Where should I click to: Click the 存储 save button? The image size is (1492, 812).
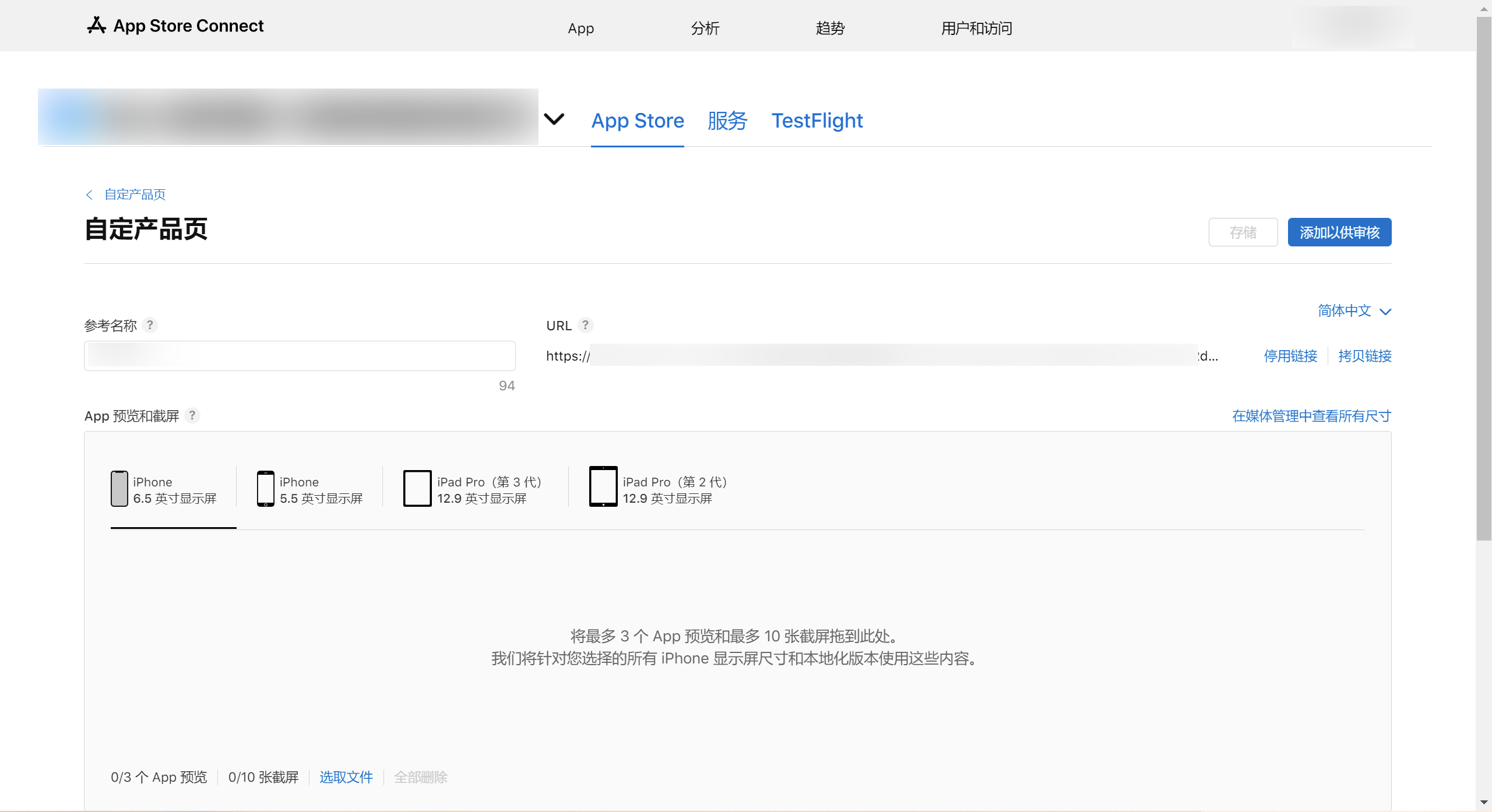(1243, 232)
